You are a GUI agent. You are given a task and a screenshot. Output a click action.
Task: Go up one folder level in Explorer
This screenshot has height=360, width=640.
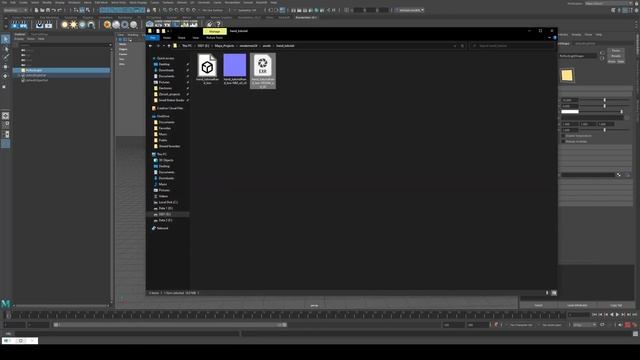[169, 46]
